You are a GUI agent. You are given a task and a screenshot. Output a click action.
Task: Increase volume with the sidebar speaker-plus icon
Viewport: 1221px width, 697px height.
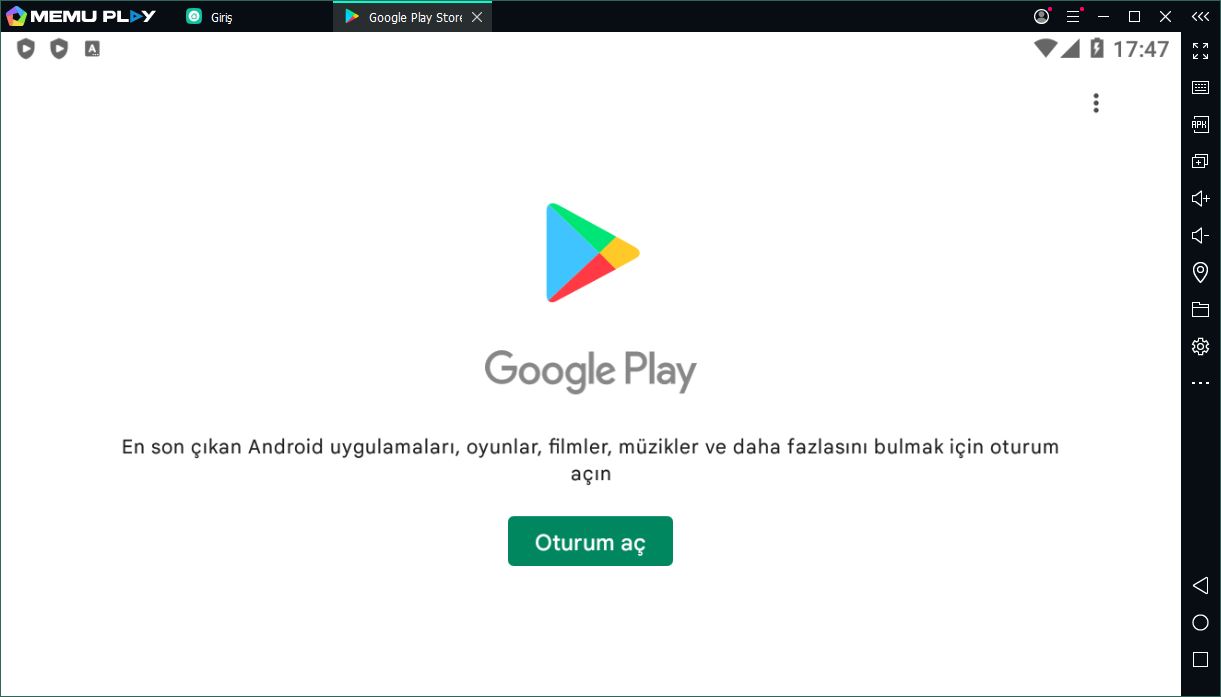(x=1200, y=198)
